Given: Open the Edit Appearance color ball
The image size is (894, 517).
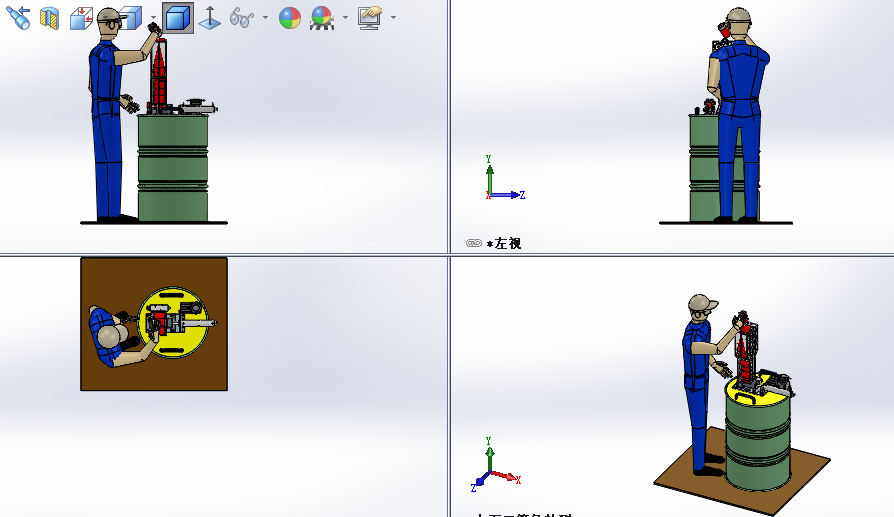Looking at the screenshot, I should [290, 18].
